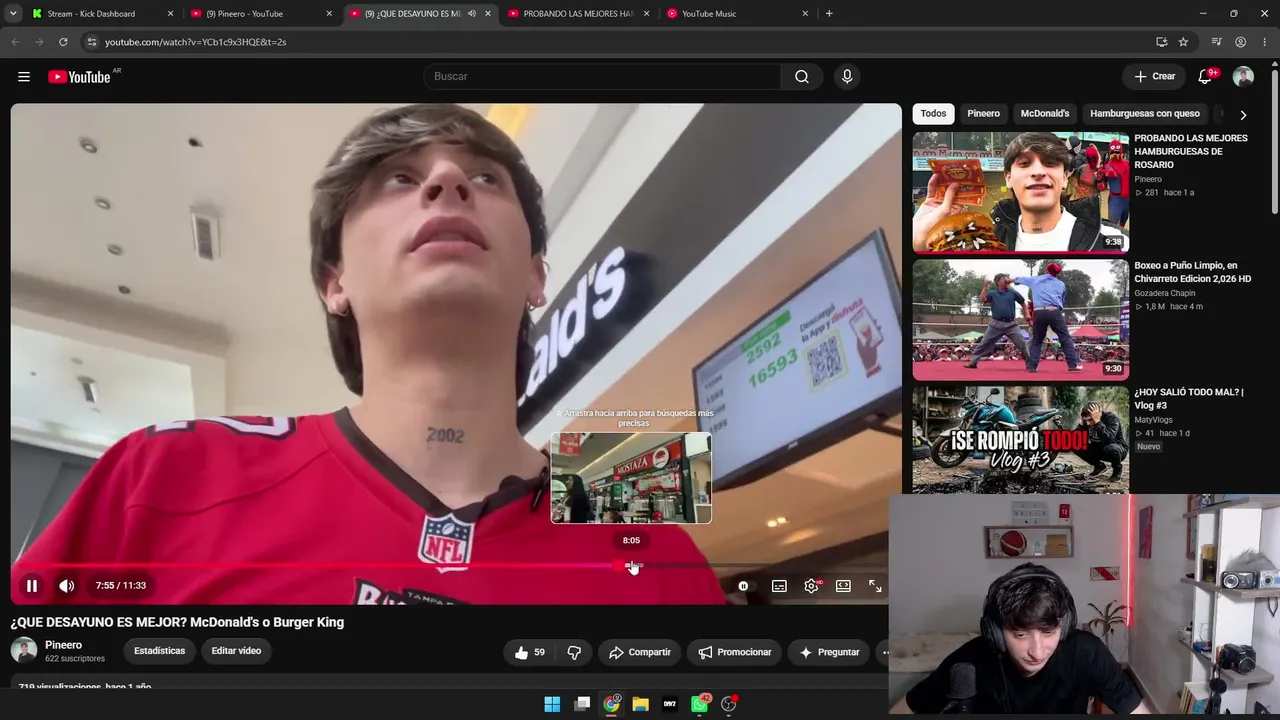Switch to (9) Pineero - YouTube tab

click(x=260, y=14)
